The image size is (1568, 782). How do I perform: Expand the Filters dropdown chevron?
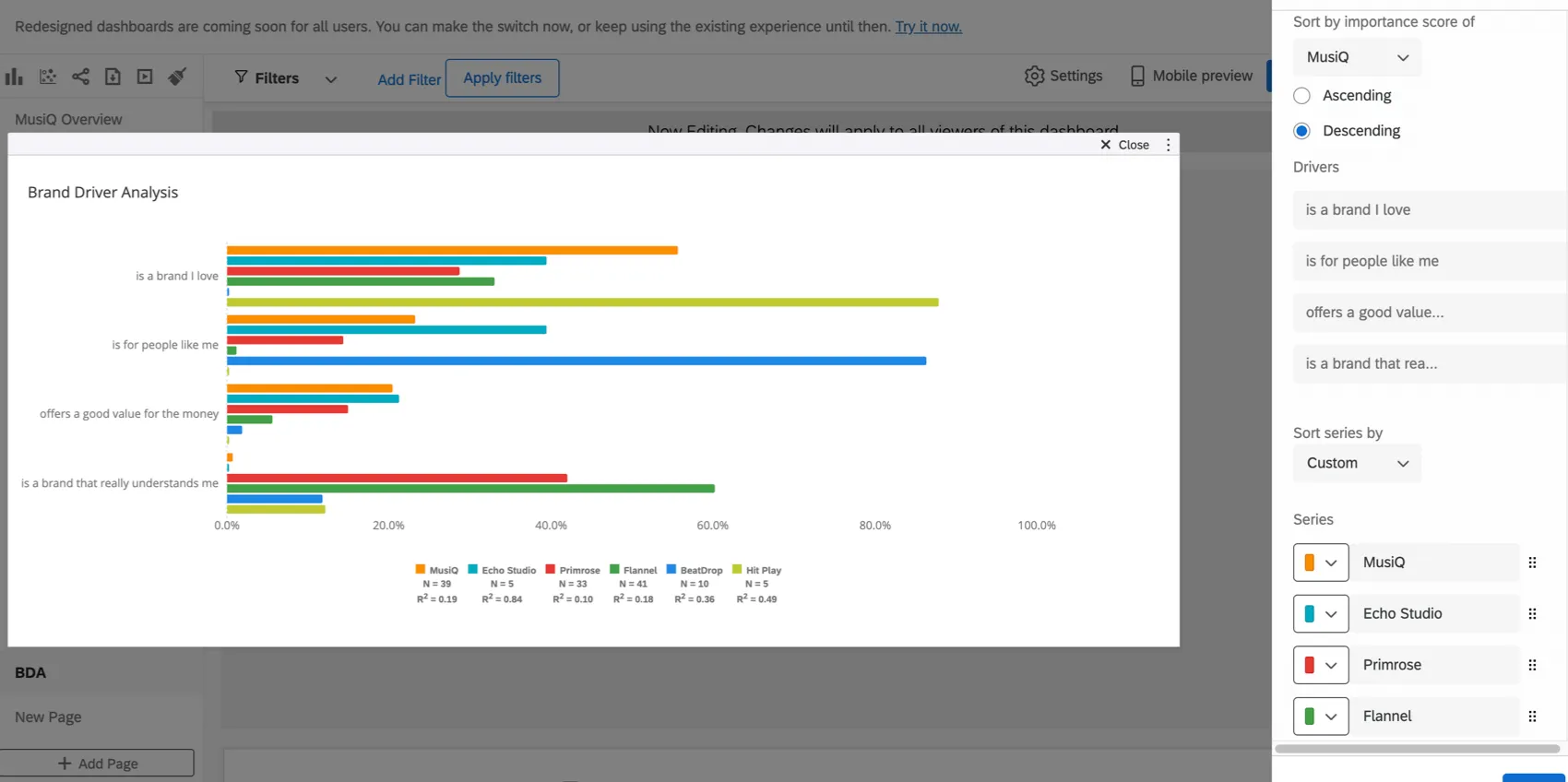331,79
